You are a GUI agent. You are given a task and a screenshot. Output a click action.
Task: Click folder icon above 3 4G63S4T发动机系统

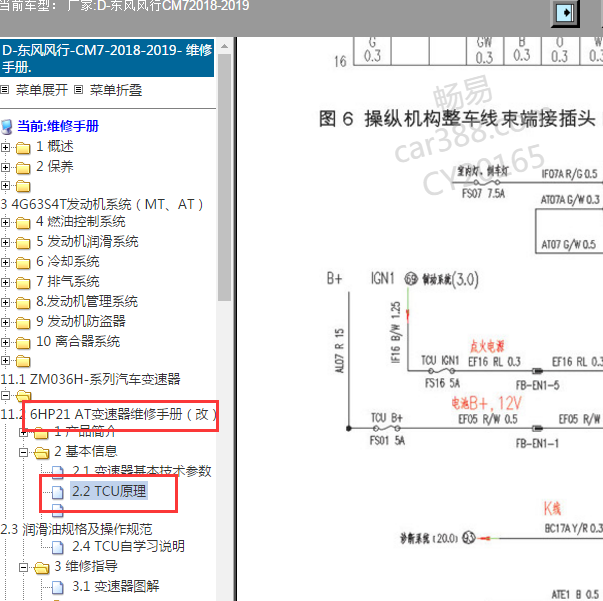point(23,186)
